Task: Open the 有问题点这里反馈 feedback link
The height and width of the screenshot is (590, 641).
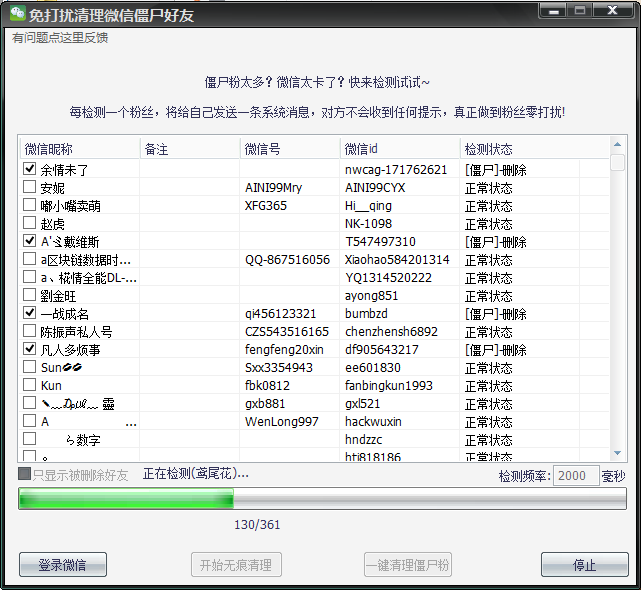Action: coord(60,38)
